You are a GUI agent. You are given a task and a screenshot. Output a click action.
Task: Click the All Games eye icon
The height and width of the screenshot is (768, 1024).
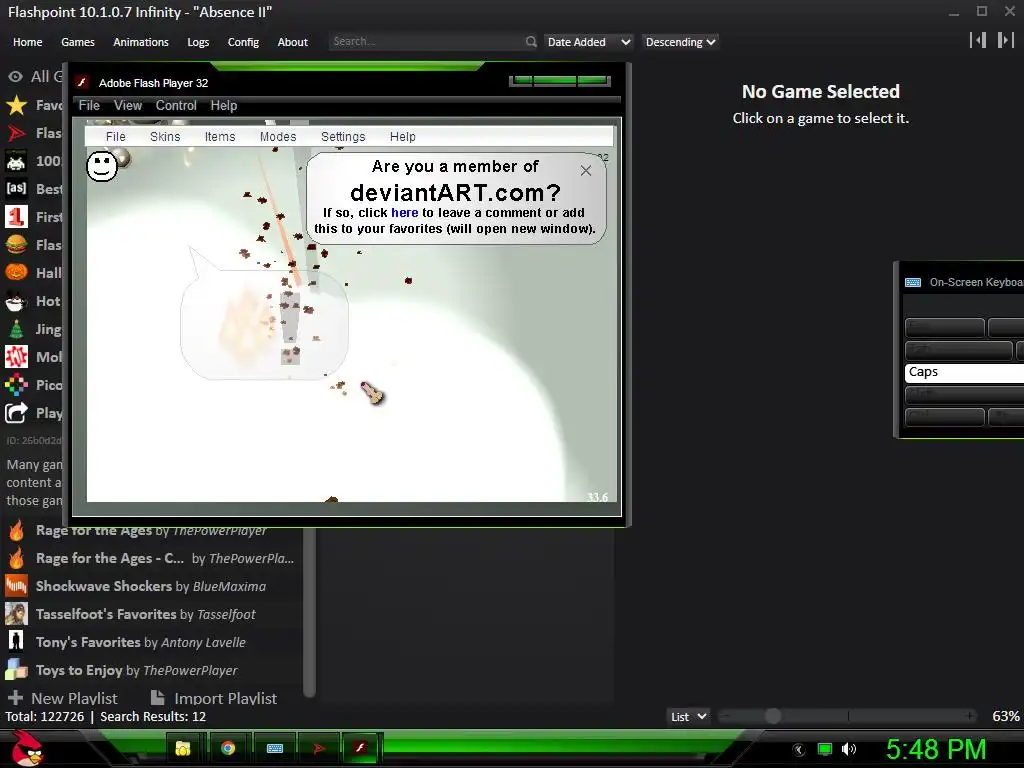click(15, 76)
